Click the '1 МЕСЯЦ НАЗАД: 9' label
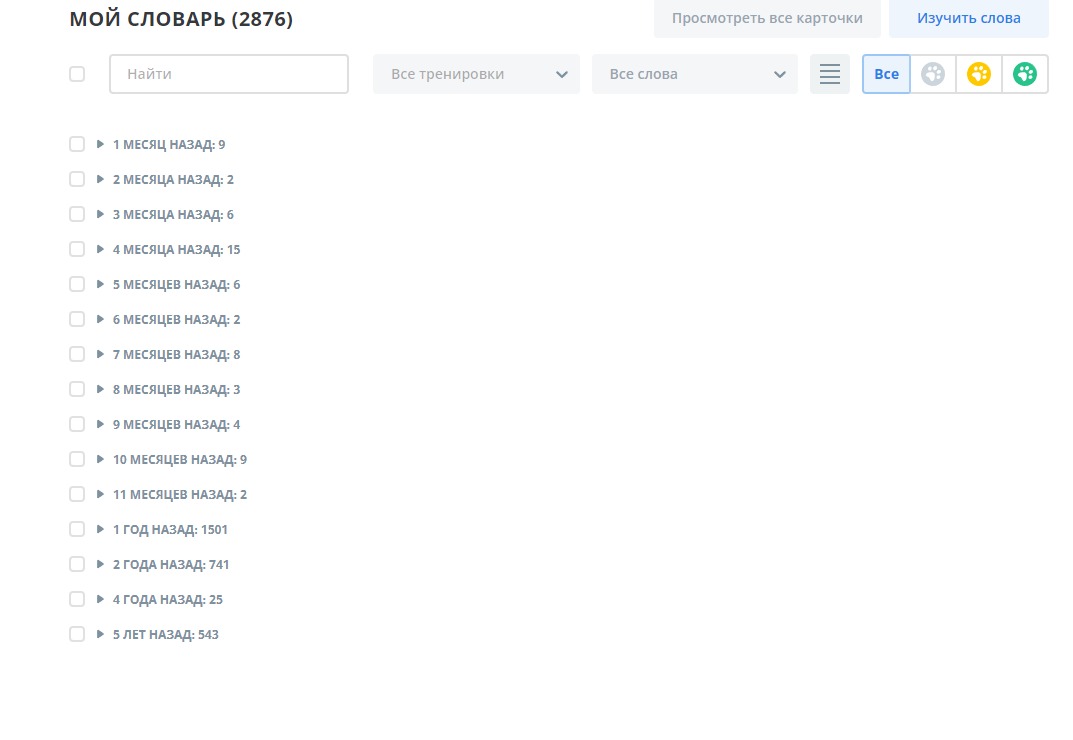Image resolution: width=1073 pixels, height=740 pixels. pos(169,144)
